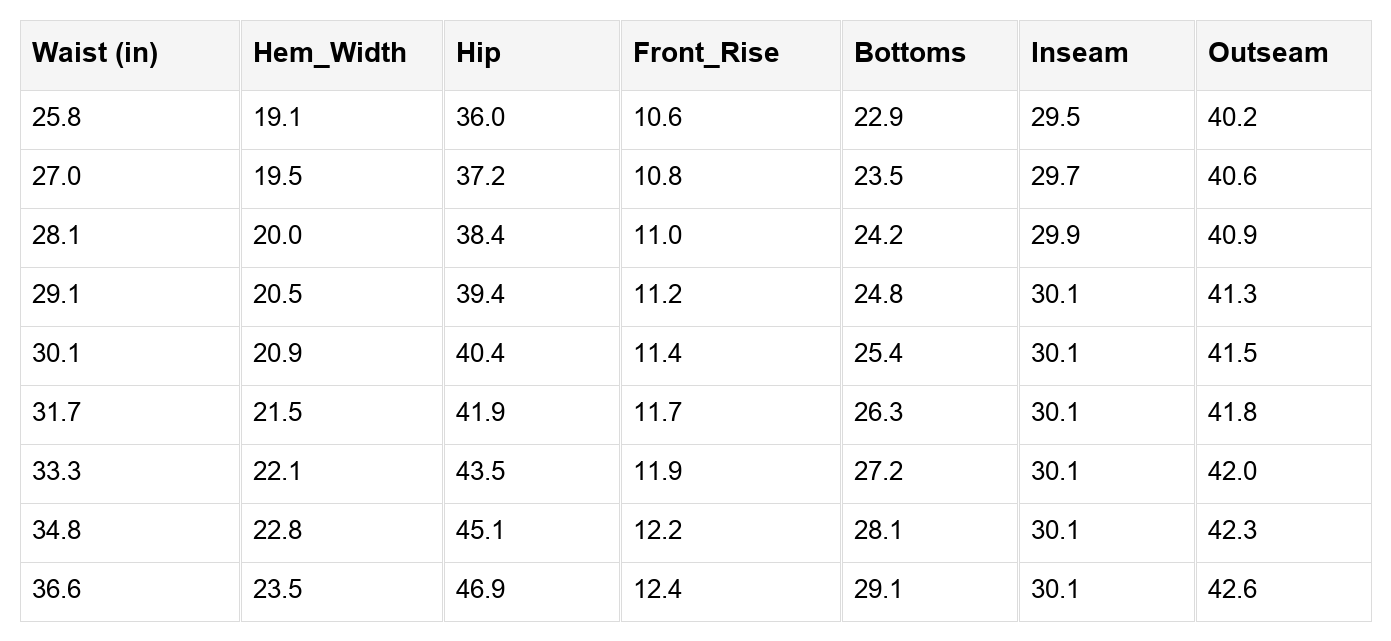Select the Bottoms column header
This screenshot has width=1391, height=641.
tap(910, 53)
